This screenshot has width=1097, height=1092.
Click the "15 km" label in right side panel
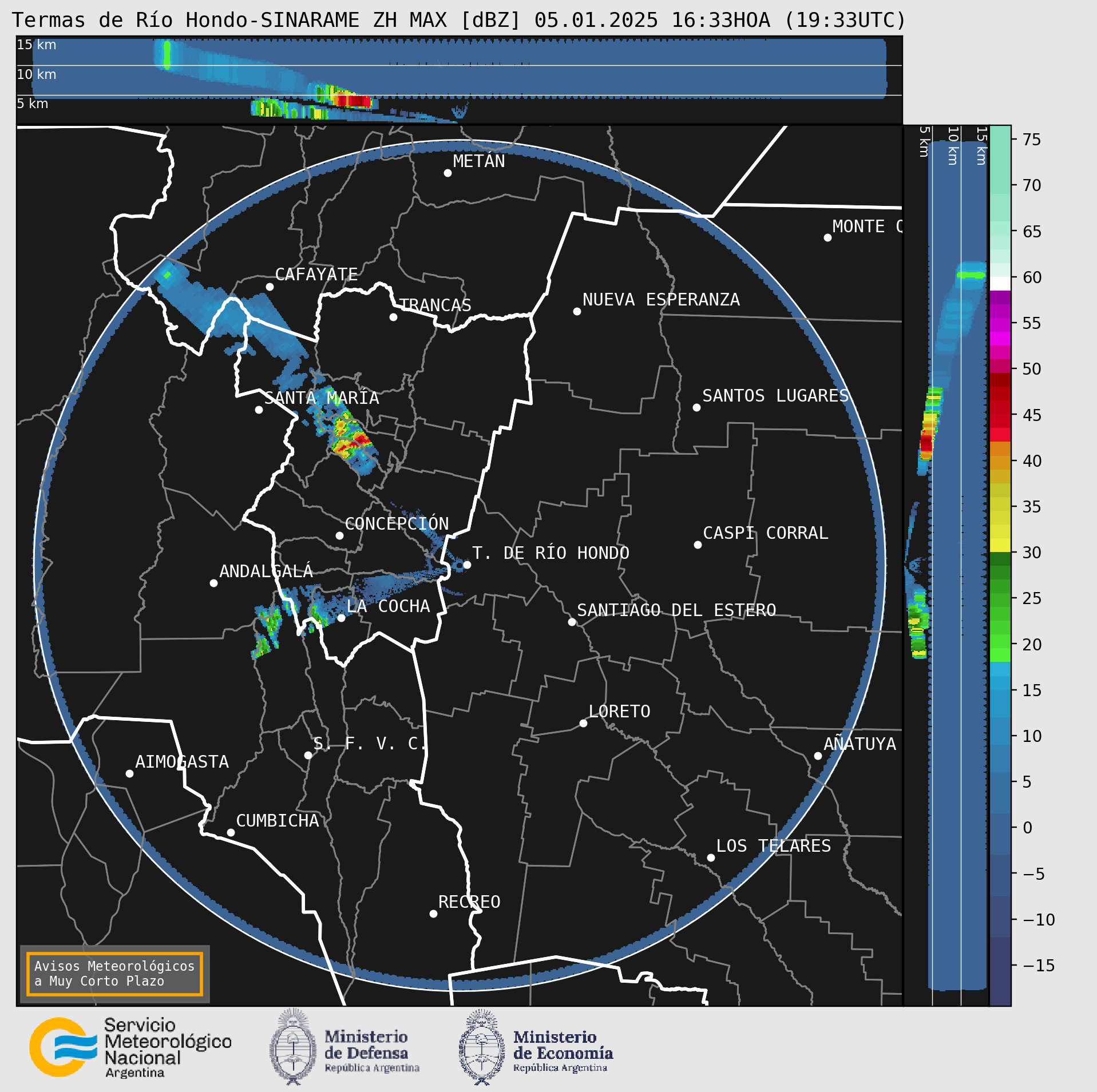[981, 146]
